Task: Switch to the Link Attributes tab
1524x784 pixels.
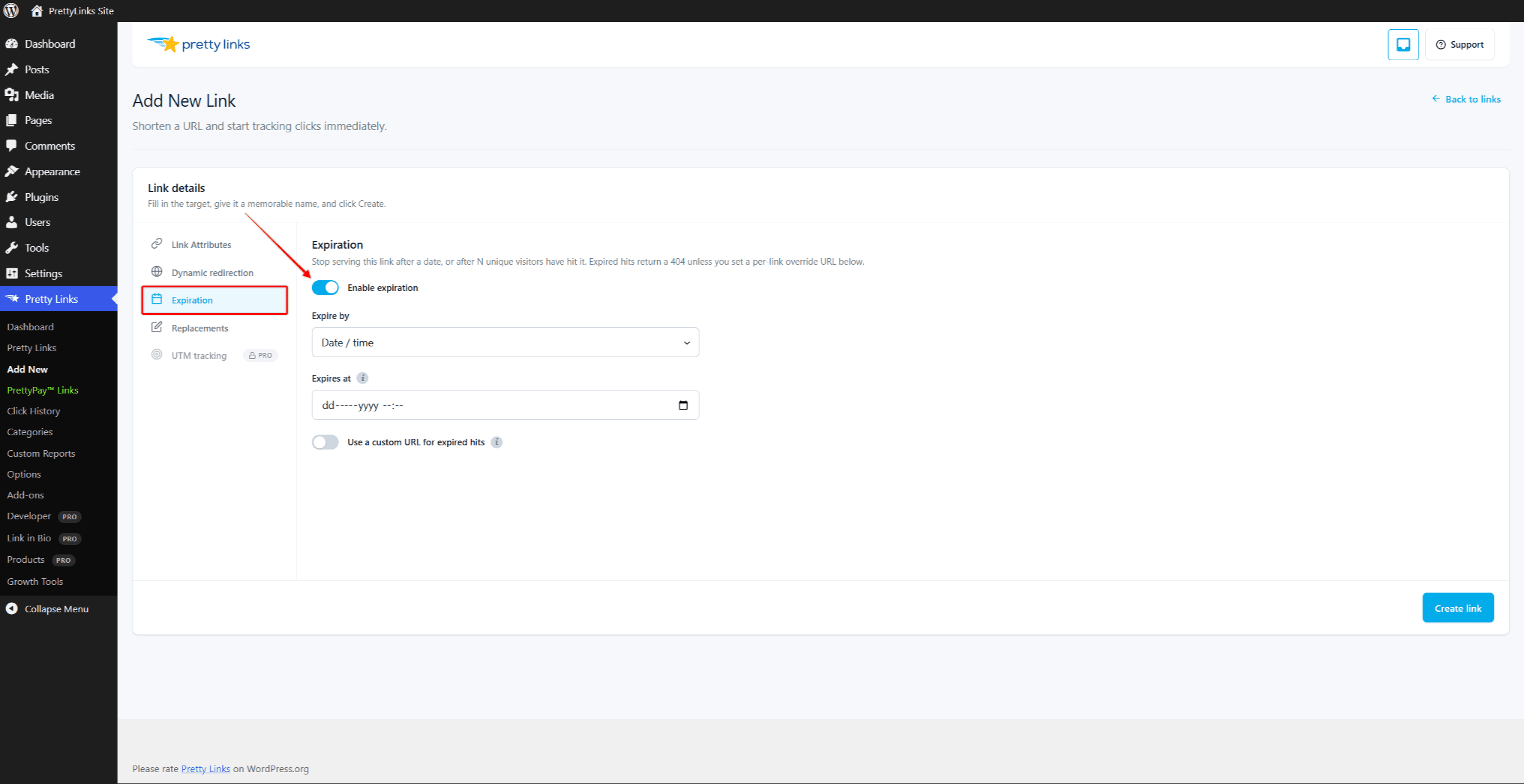Action: point(215,244)
